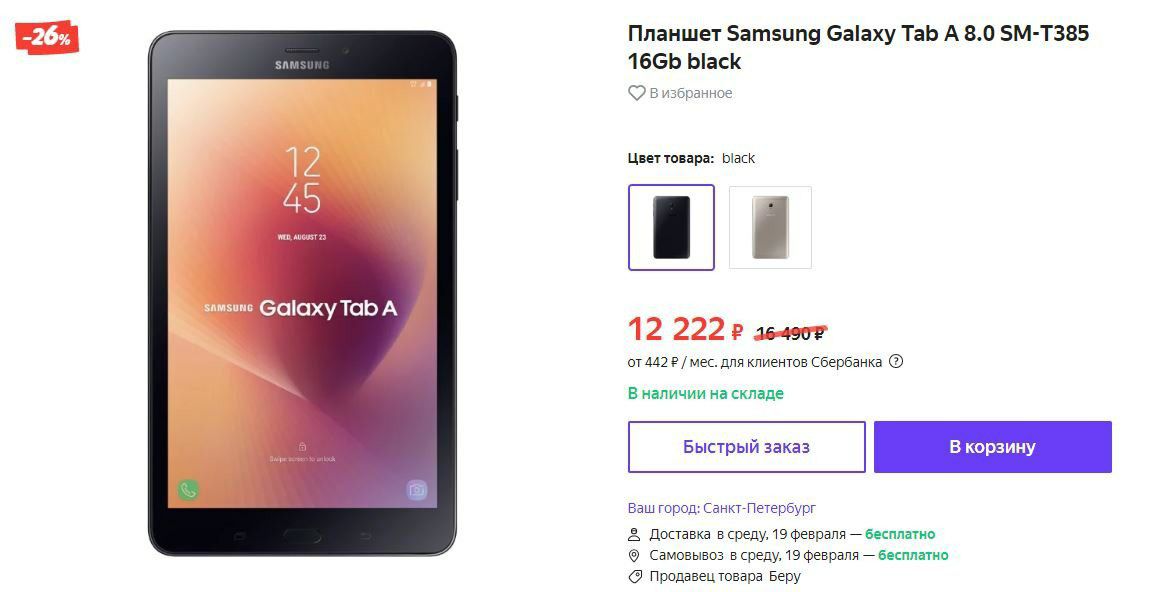Click the delivery person icon

click(x=634, y=535)
